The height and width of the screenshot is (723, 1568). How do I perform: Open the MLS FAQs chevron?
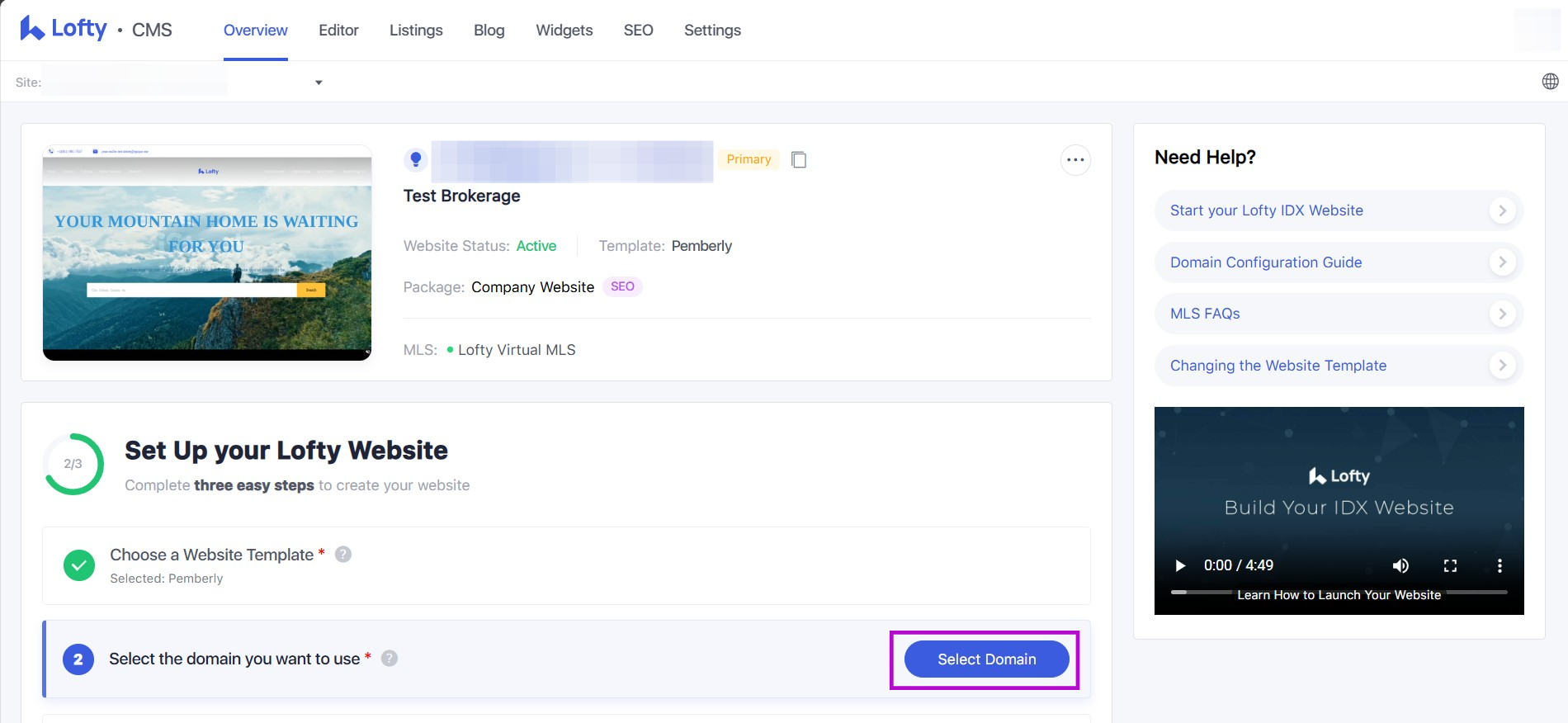(x=1502, y=314)
